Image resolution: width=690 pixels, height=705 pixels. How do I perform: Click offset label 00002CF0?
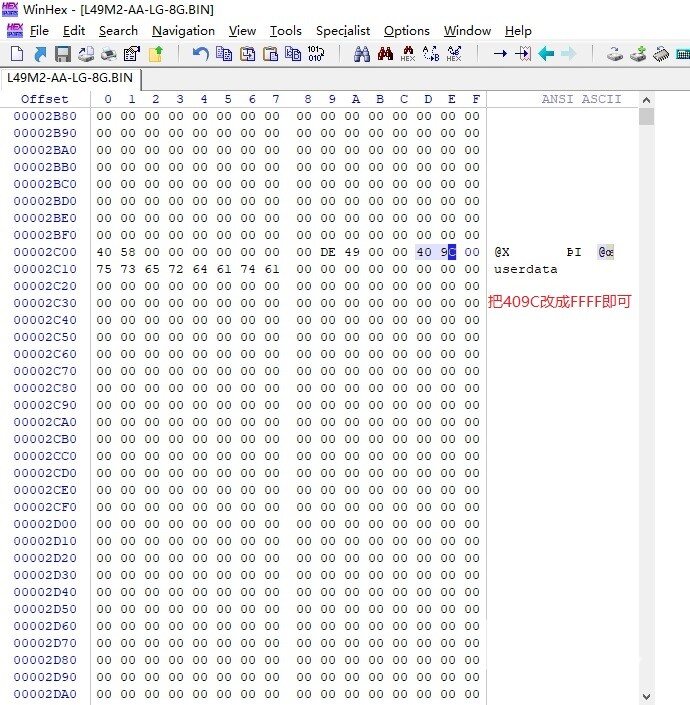click(x=45, y=507)
